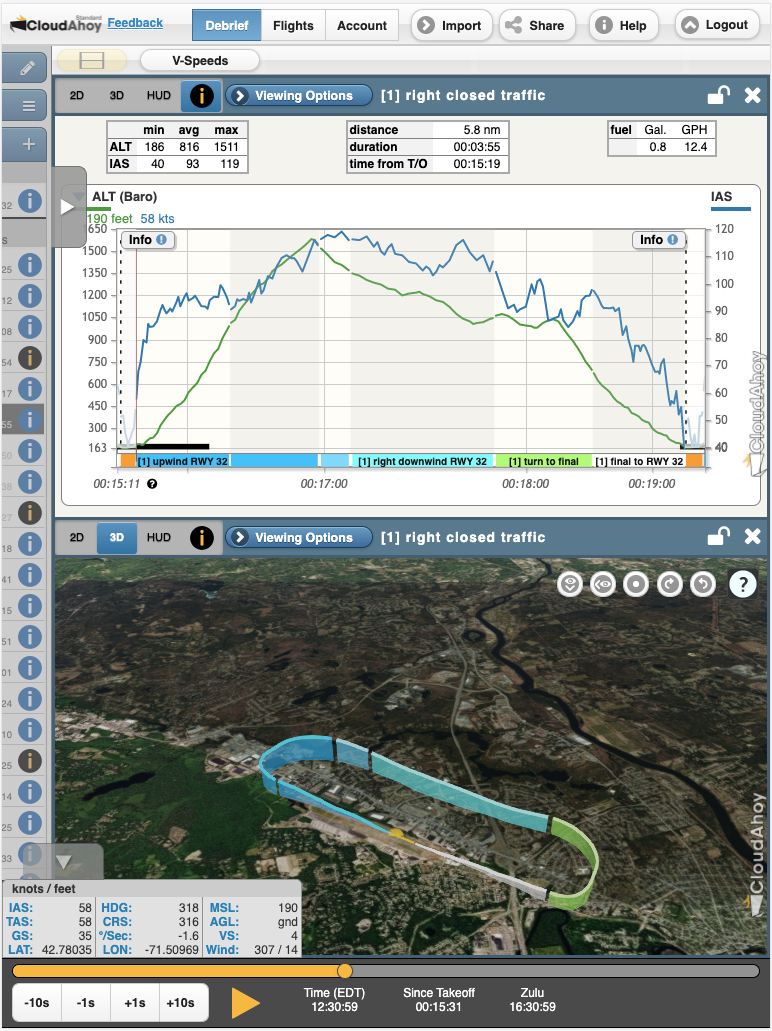
Task: Toggle the padlock on the top graph panel
Action: click(717, 96)
